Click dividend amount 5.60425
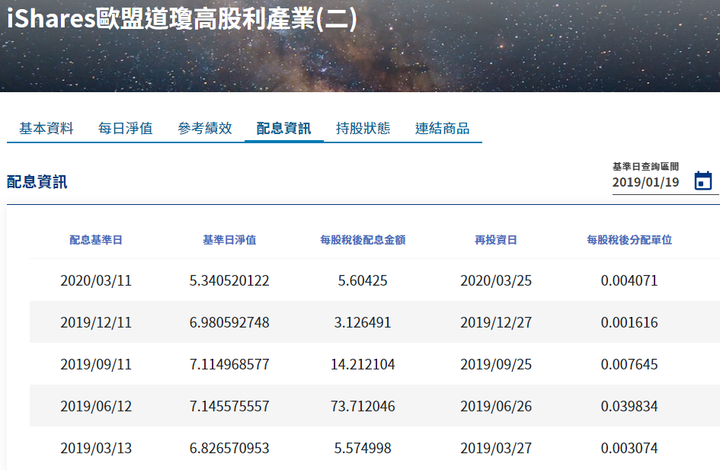The width and height of the screenshot is (720, 470). tap(363, 280)
